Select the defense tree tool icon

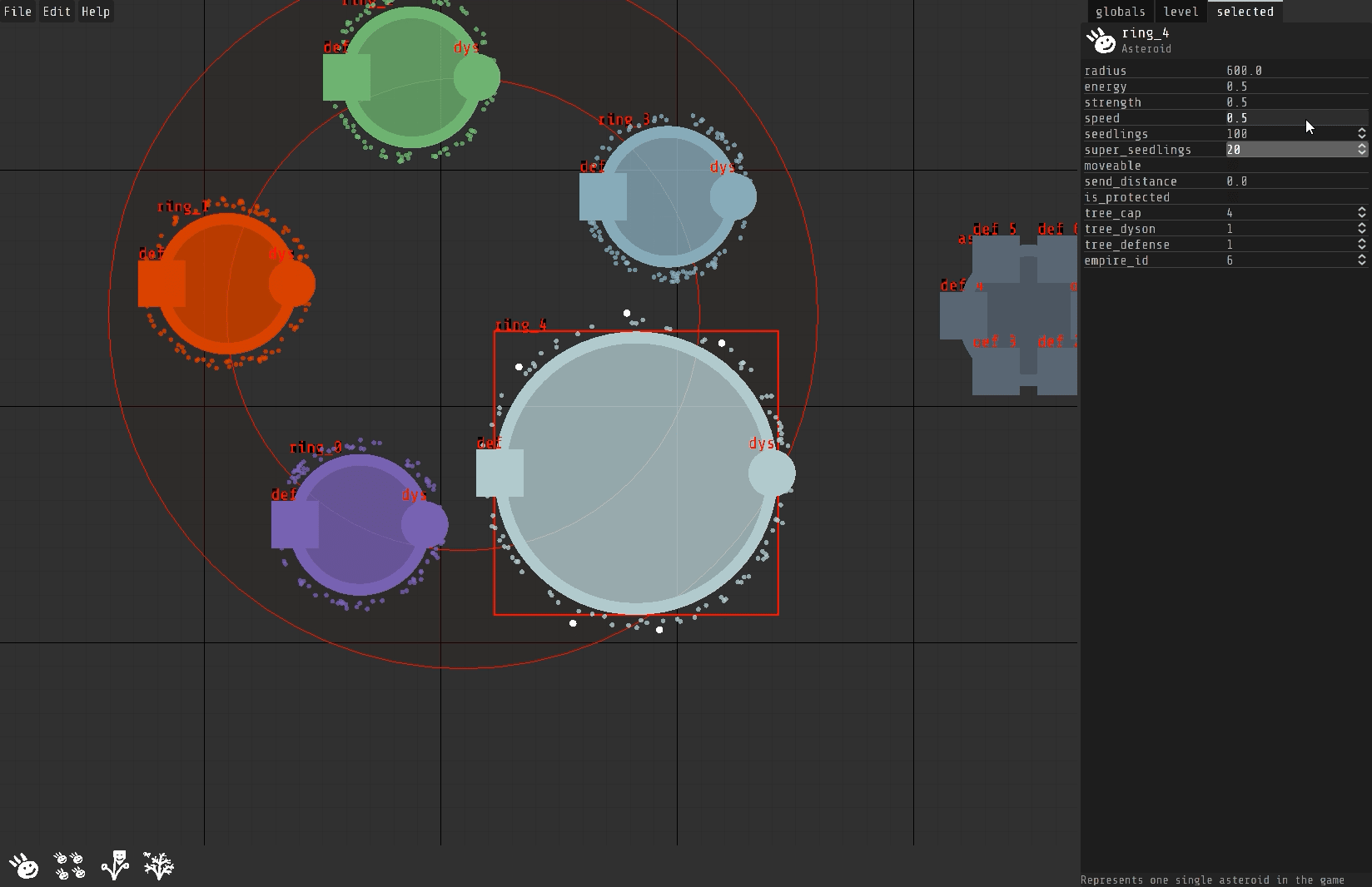pyautogui.click(x=158, y=866)
